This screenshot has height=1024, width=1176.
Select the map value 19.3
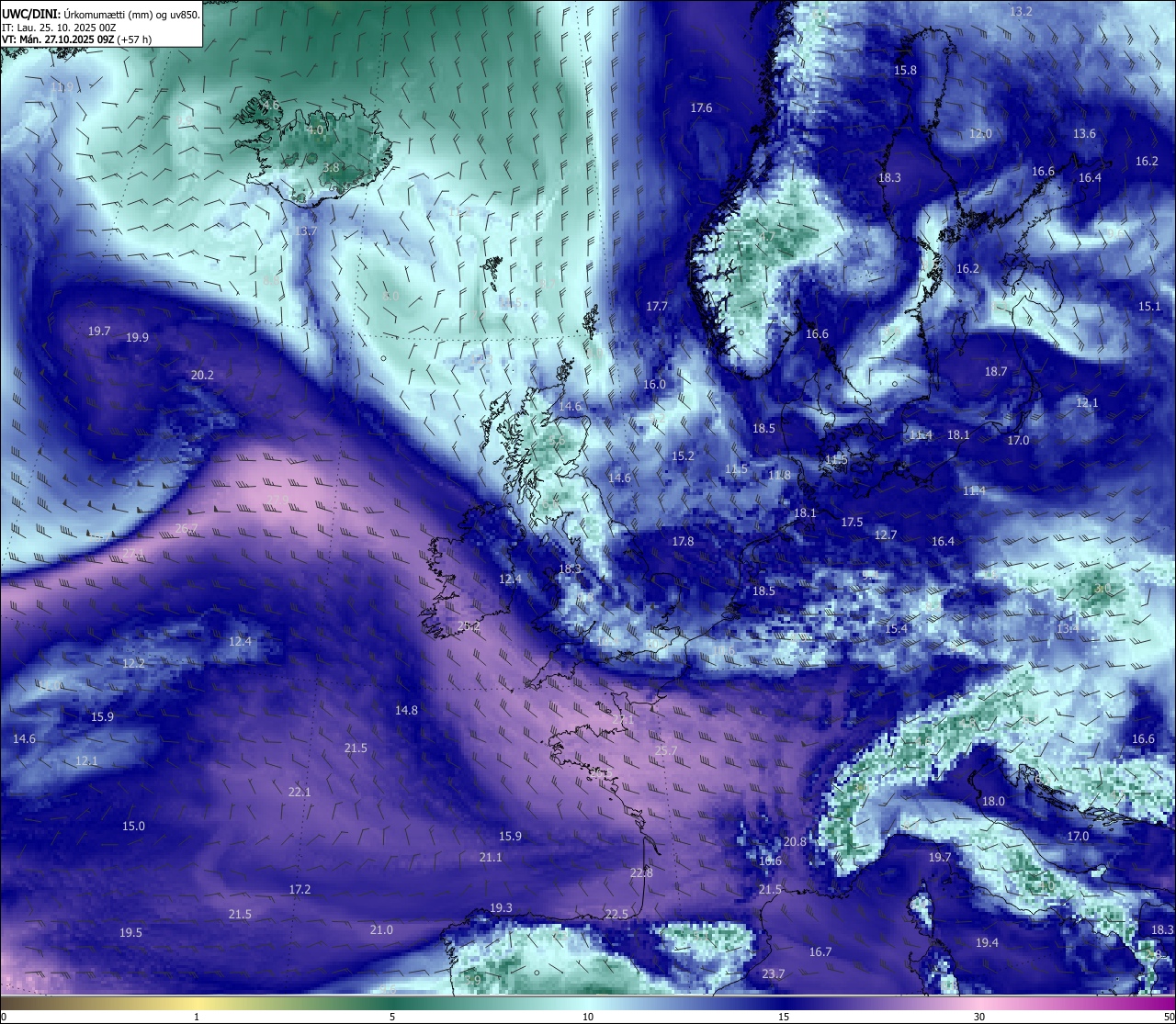[x=501, y=908]
